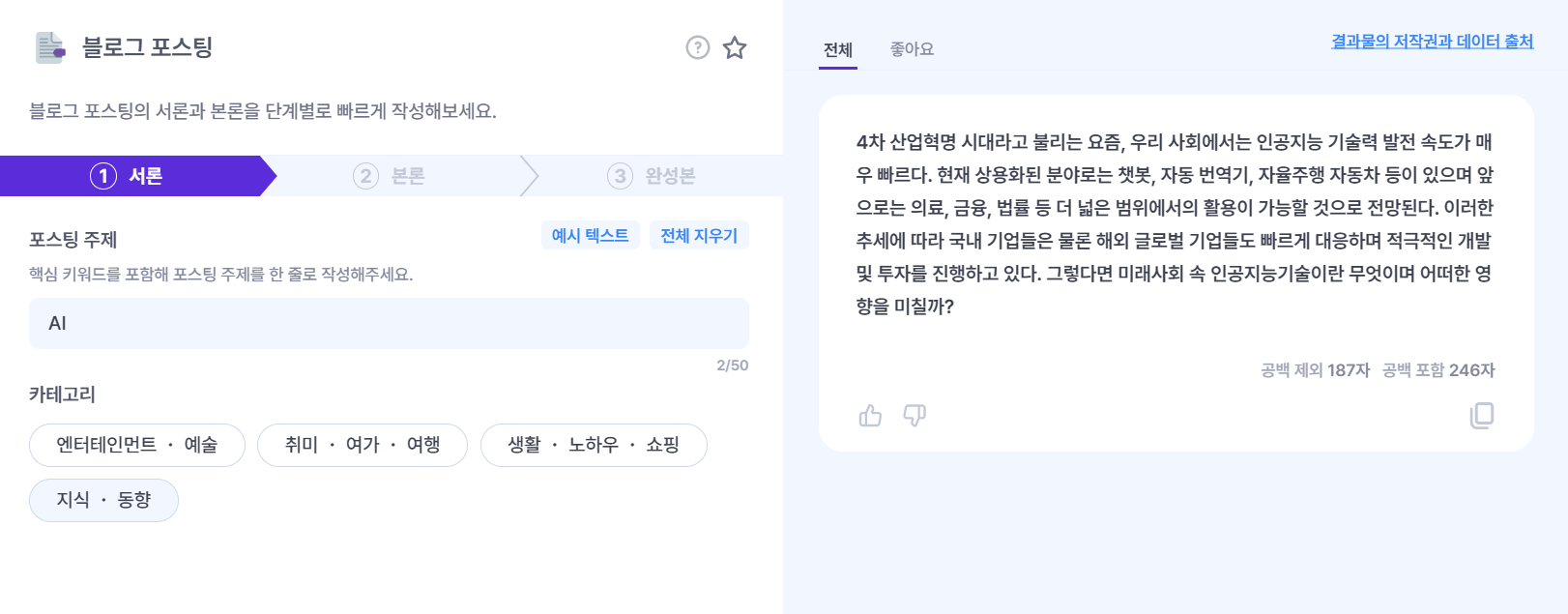Click the posting topic input field containing AI

(387, 323)
